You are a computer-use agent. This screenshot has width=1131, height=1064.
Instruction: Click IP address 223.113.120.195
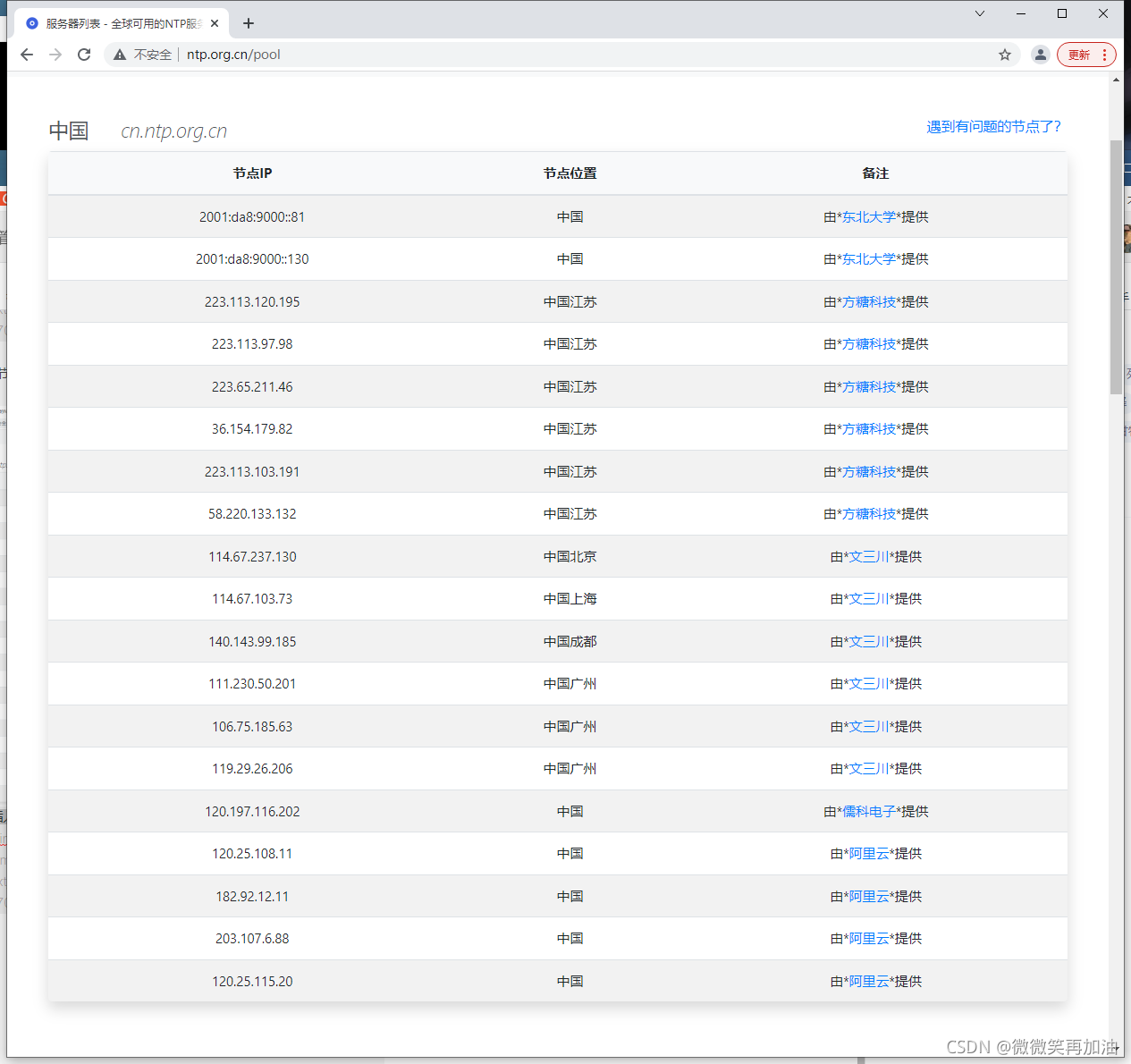[x=252, y=301]
